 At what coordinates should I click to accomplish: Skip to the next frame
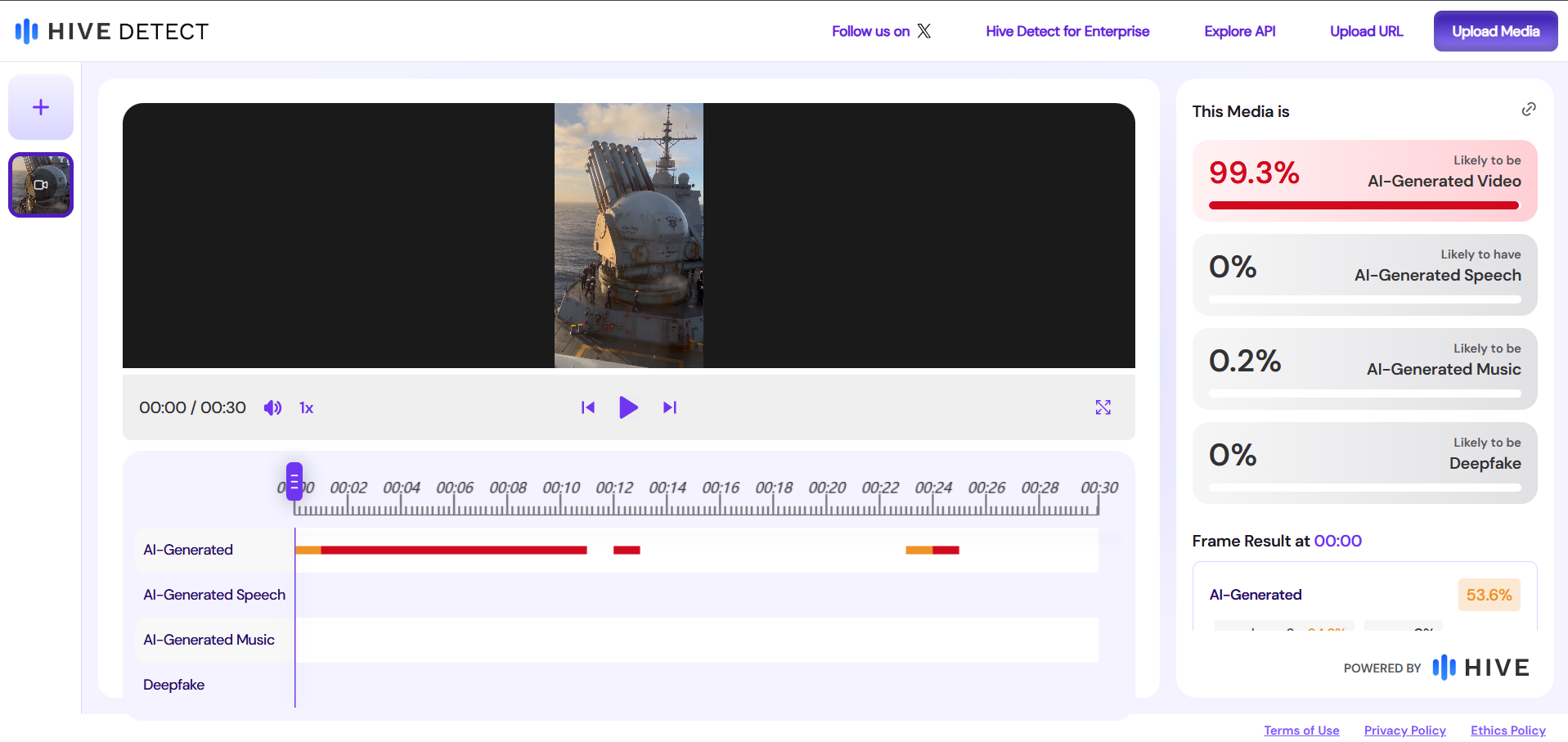pyautogui.click(x=669, y=407)
